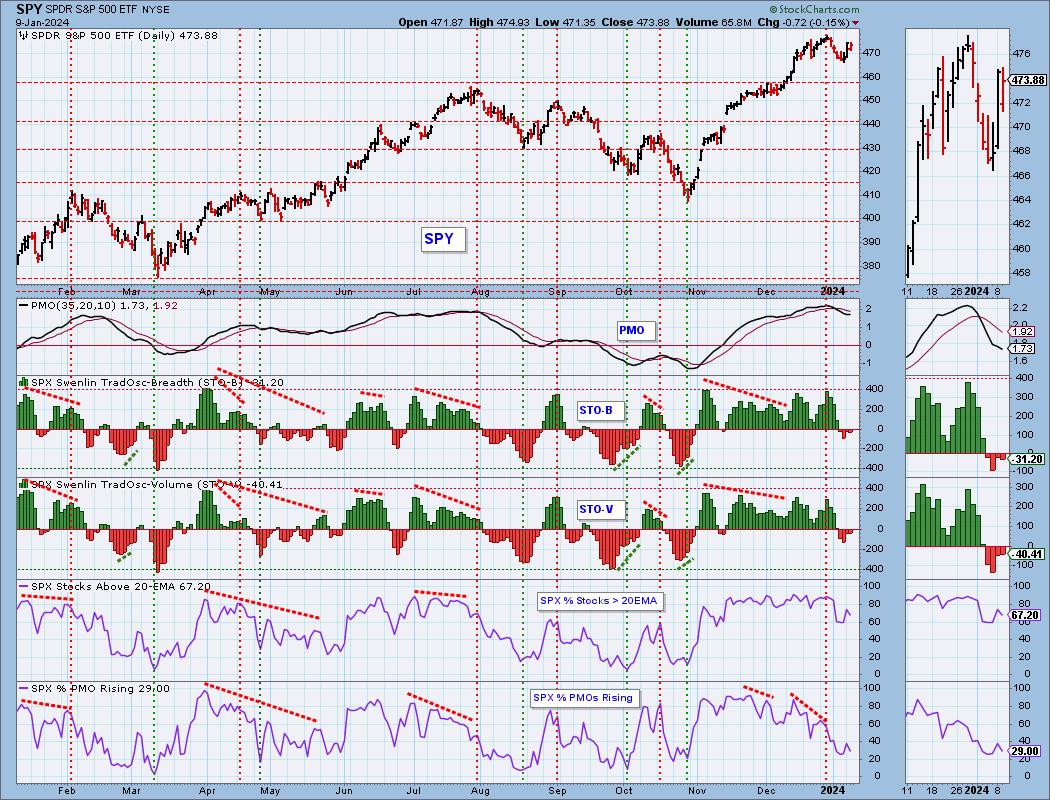The image size is (1050, 800).
Task: Click the blue SPY label box on price chart
Action: pyautogui.click(x=443, y=239)
